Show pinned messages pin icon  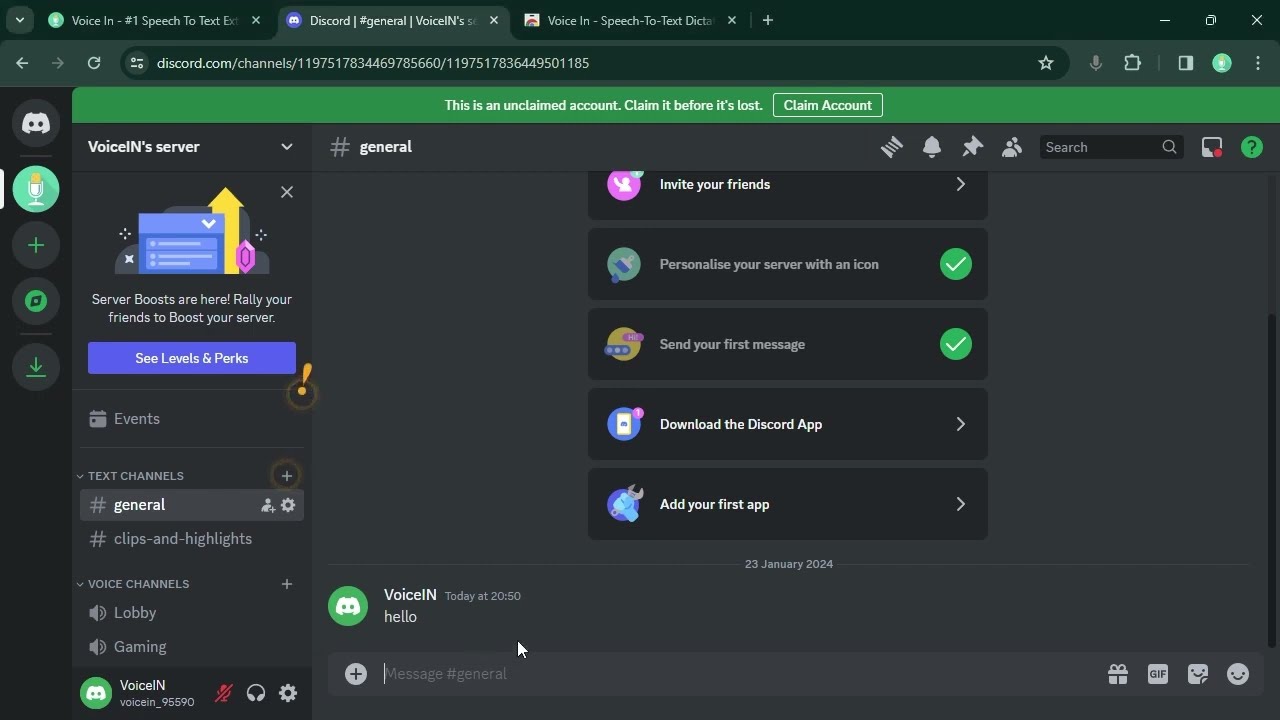pyautogui.click(x=972, y=147)
